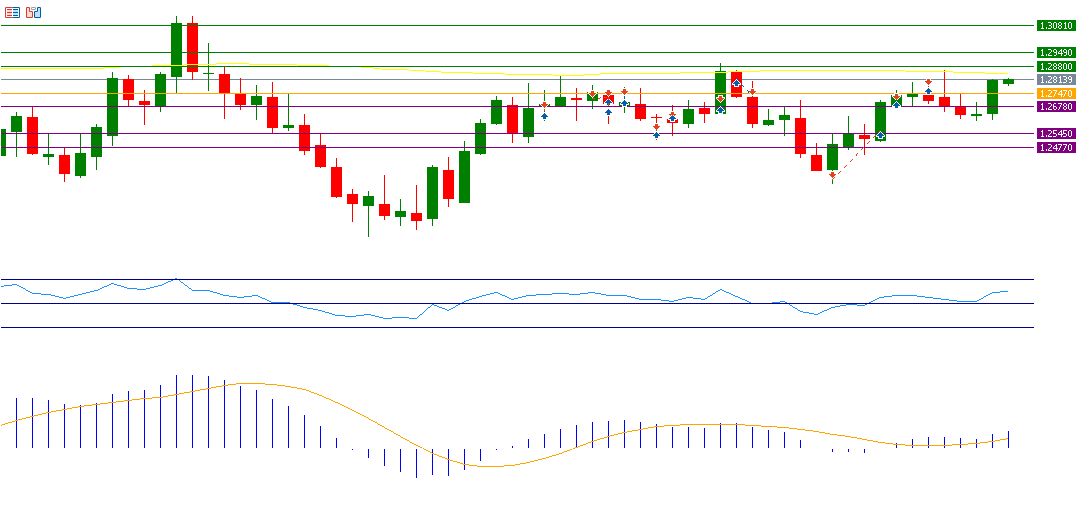Screen dimensions: 1083x505
Task: Select the 1.29490 price level label
Action: point(1055,52)
